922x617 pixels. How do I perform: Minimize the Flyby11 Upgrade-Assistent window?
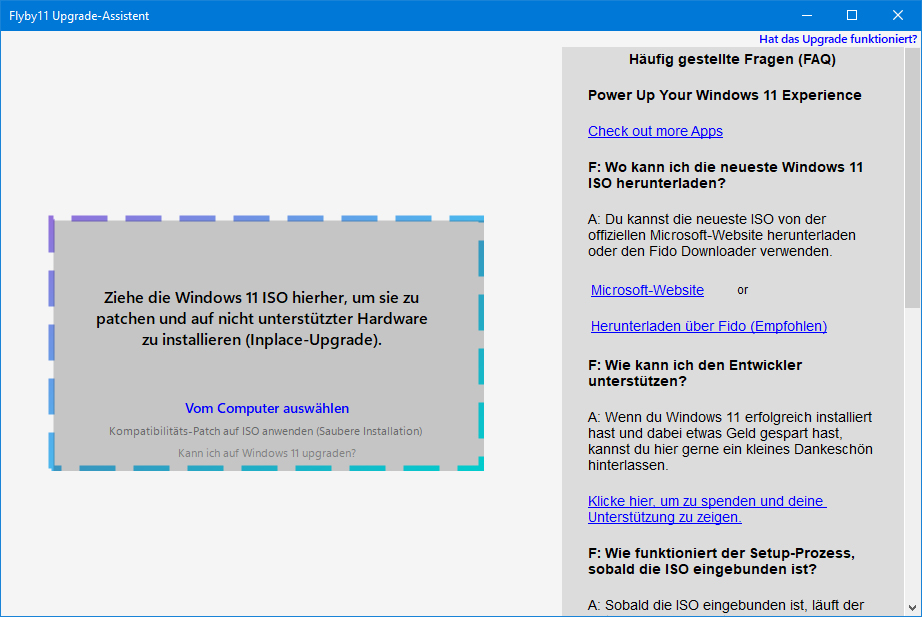point(807,15)
